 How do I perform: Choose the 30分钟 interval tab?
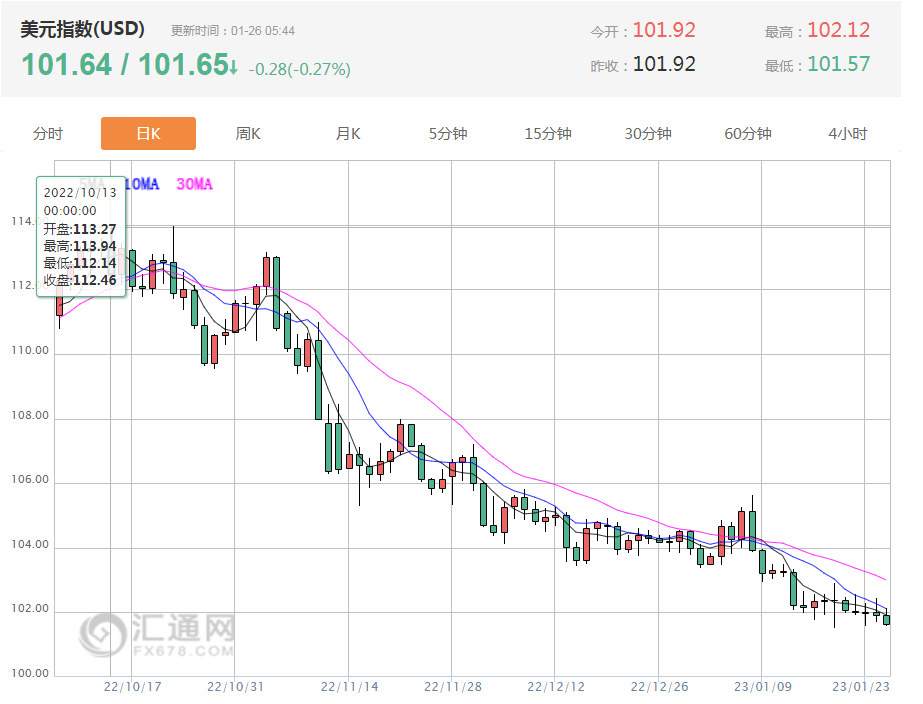click(x=648, y=134)
